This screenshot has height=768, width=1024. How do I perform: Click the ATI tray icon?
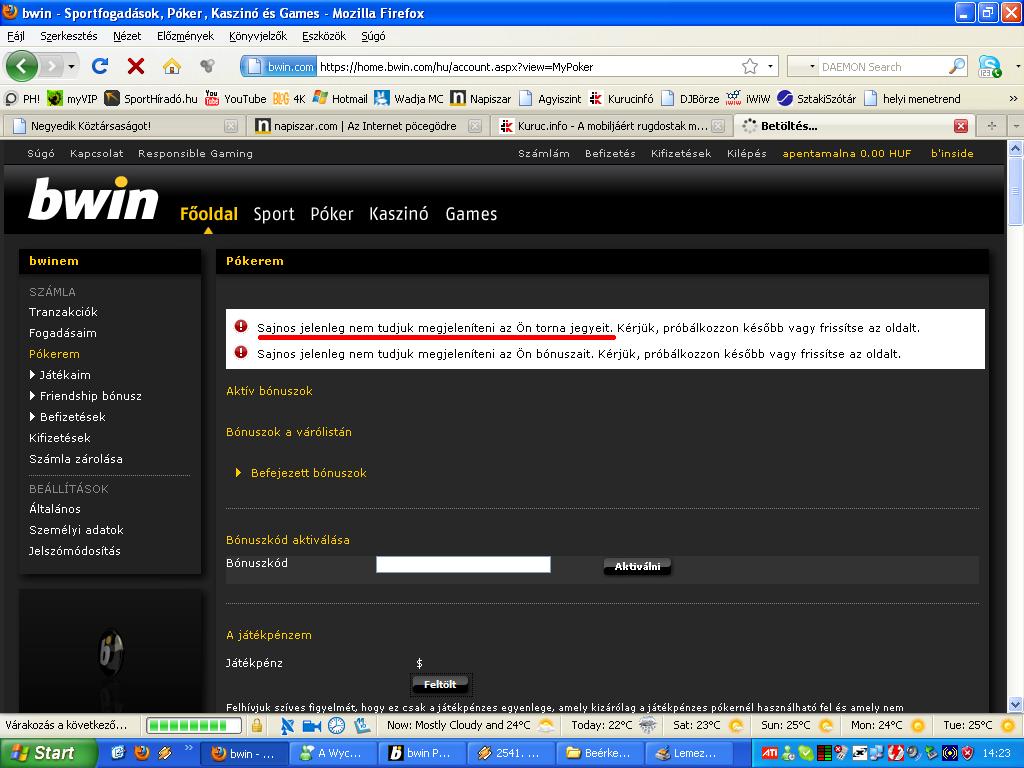tap(769, 754)
